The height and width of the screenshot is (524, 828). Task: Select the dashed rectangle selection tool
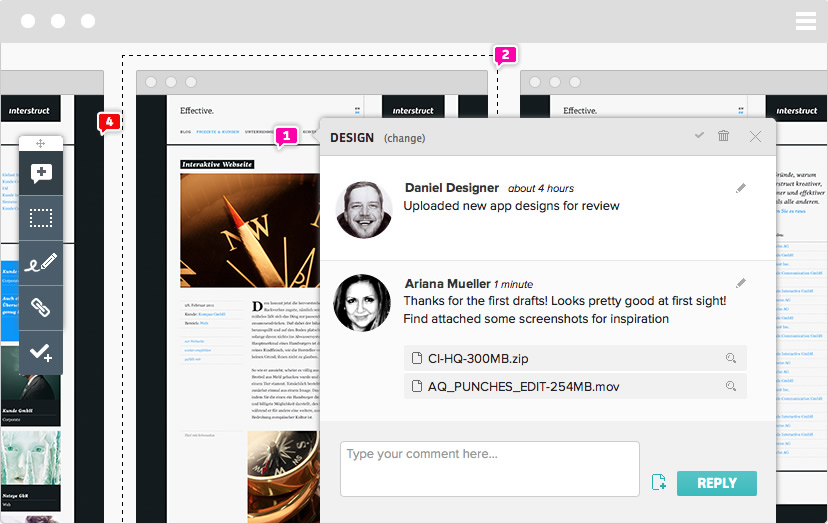coord(41,218)
